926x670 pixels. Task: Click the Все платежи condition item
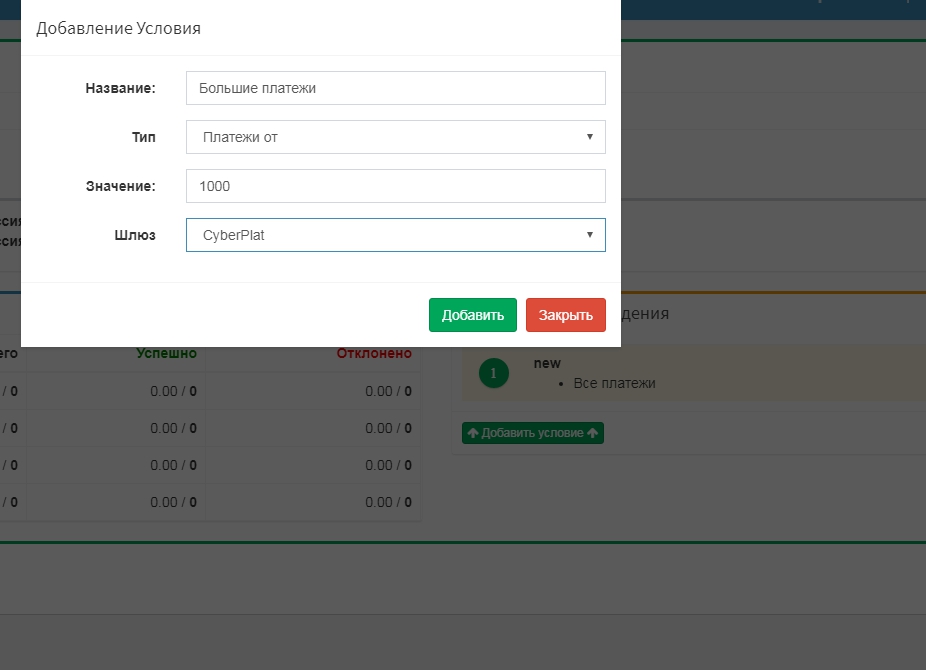(x=614, y=383)
